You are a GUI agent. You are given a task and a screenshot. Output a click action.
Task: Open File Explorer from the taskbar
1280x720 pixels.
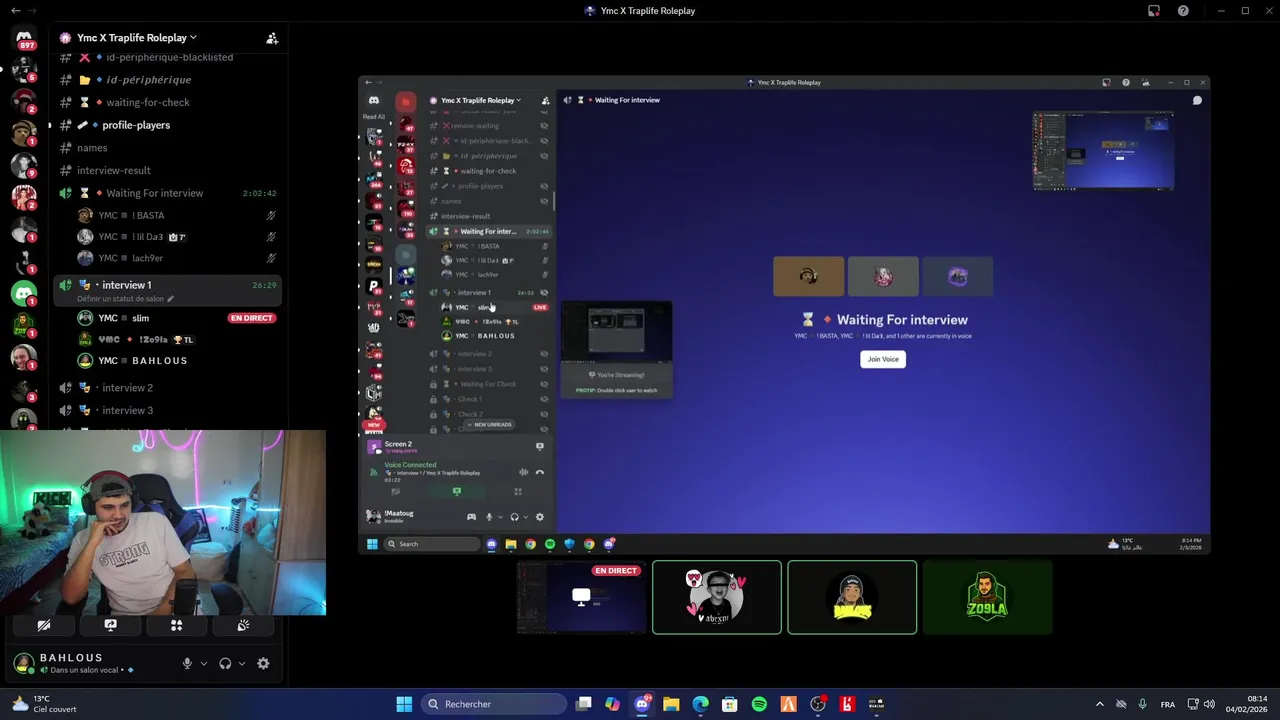671,704
